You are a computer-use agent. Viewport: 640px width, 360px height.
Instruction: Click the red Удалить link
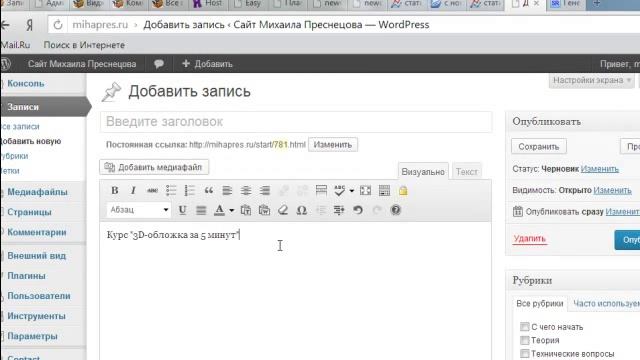point(529,238)
